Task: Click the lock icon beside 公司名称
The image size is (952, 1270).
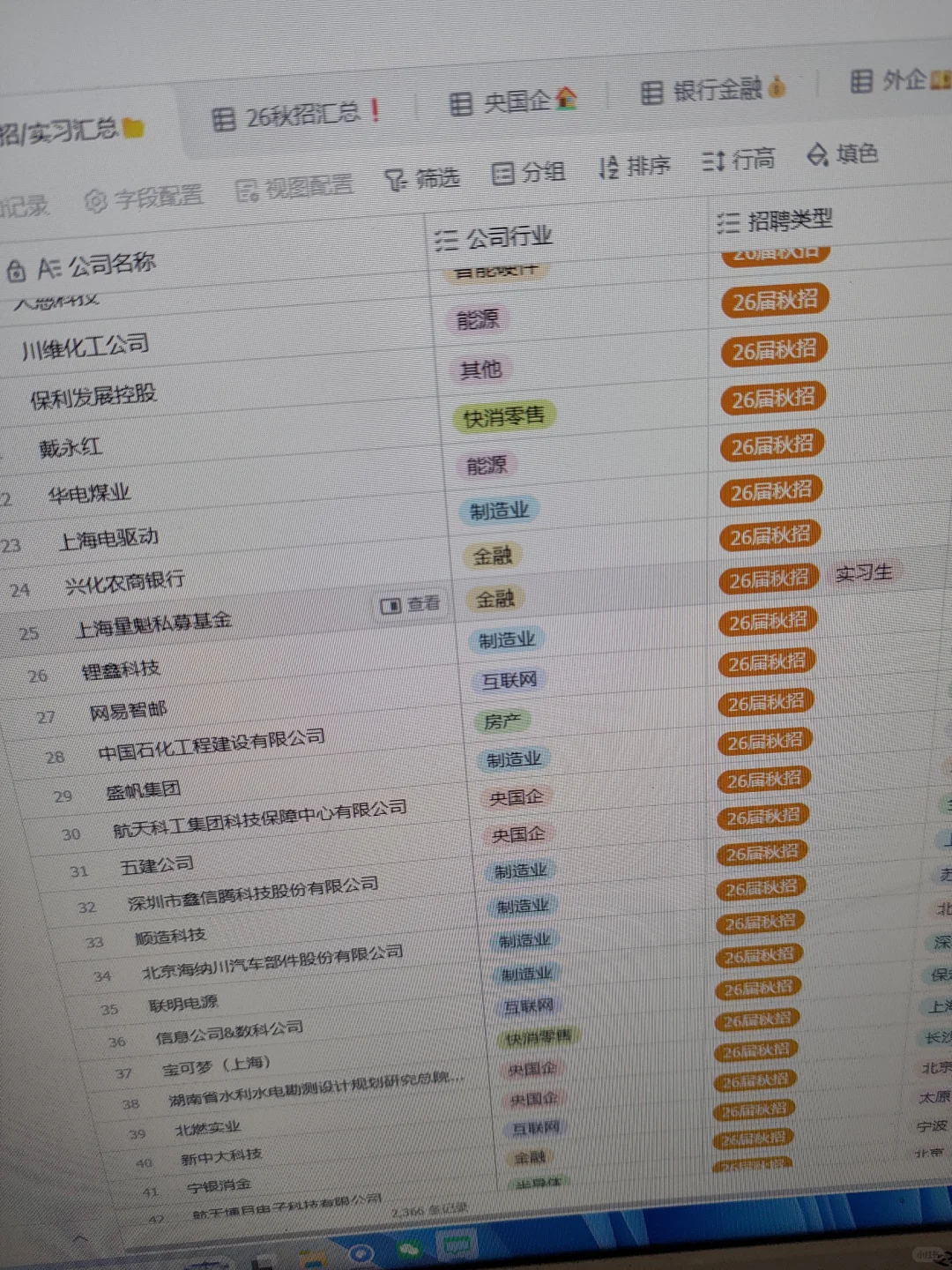Action: point(16,271)
